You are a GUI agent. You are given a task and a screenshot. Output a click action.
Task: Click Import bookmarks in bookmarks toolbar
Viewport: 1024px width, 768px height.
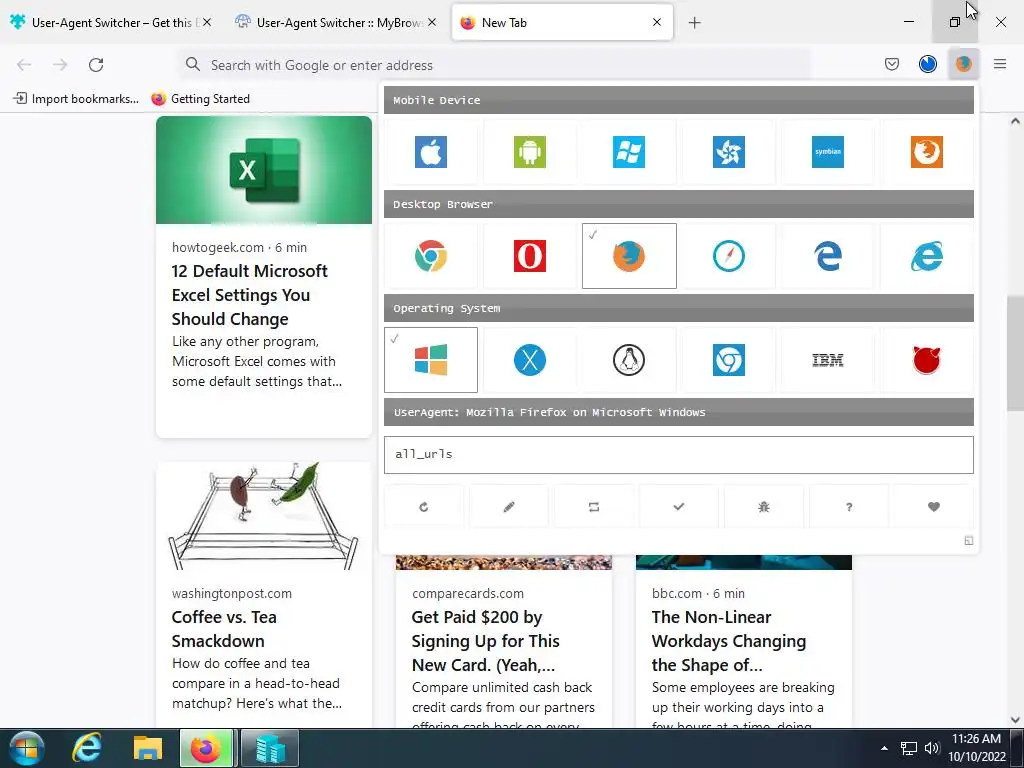(76, 99)
